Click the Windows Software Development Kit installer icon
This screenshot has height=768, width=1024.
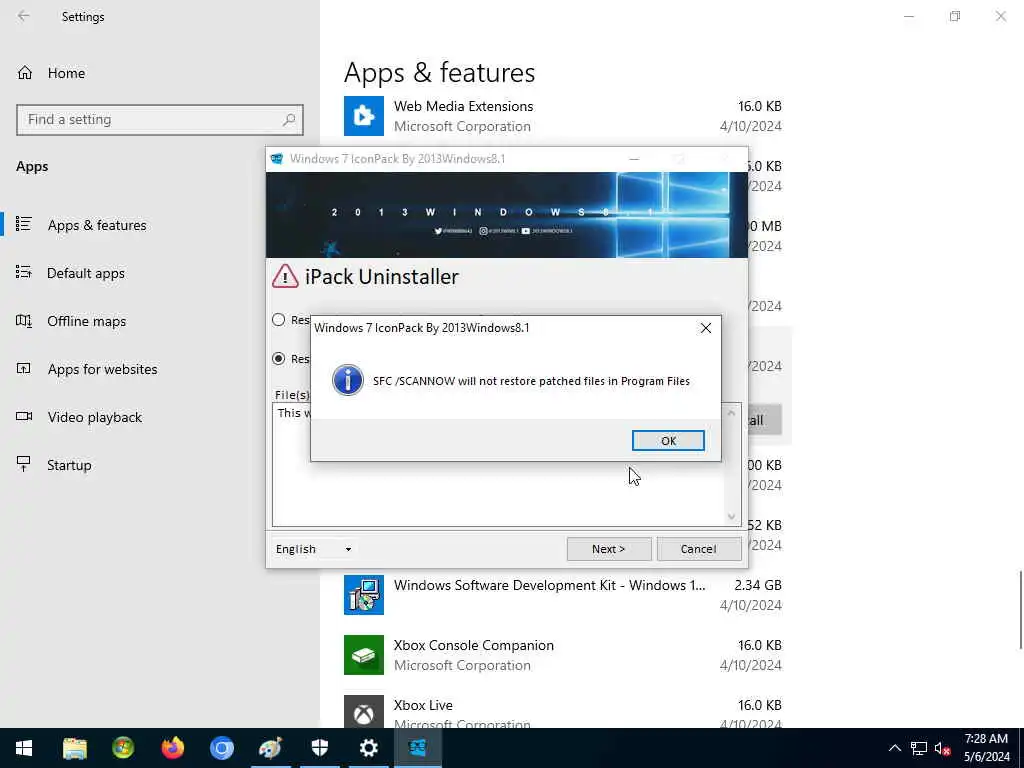pos(364,595)
